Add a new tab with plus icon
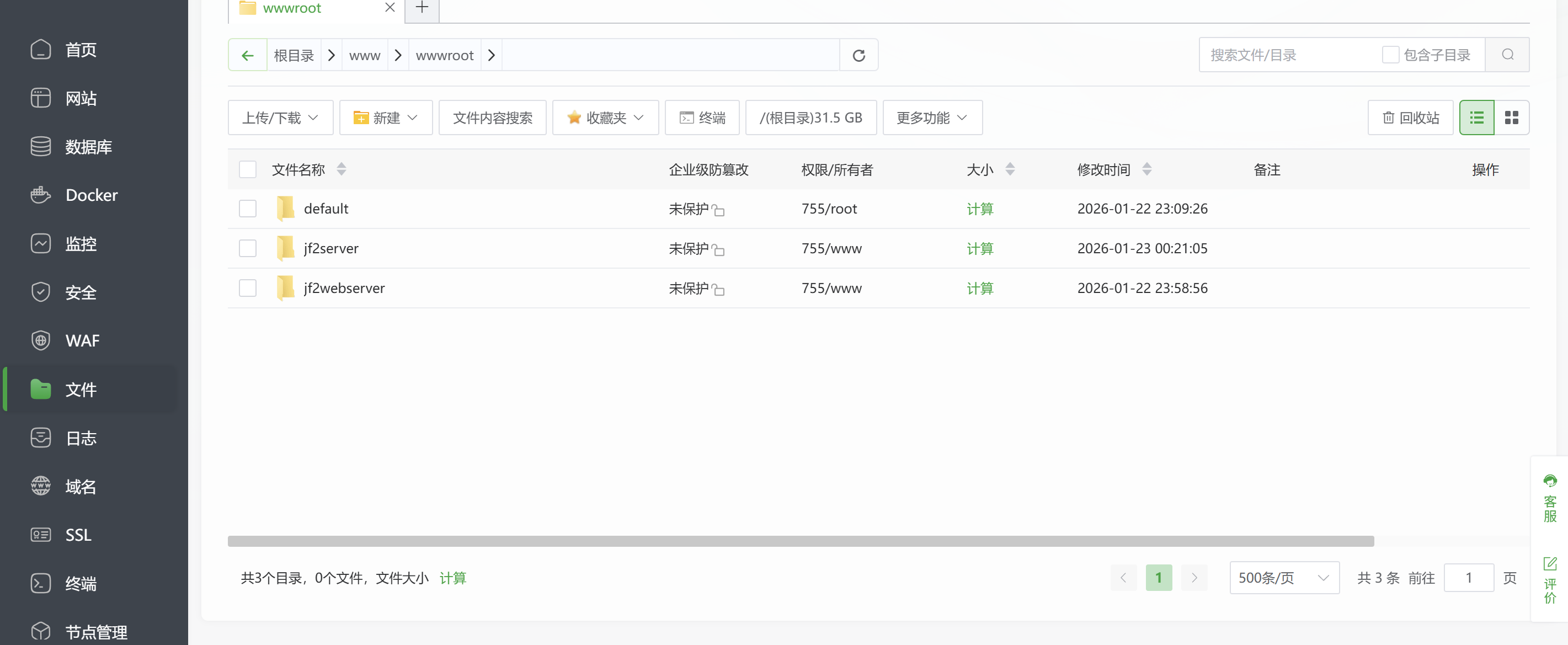Screen dimensions: 1568x645 click(x=422, y=8)
